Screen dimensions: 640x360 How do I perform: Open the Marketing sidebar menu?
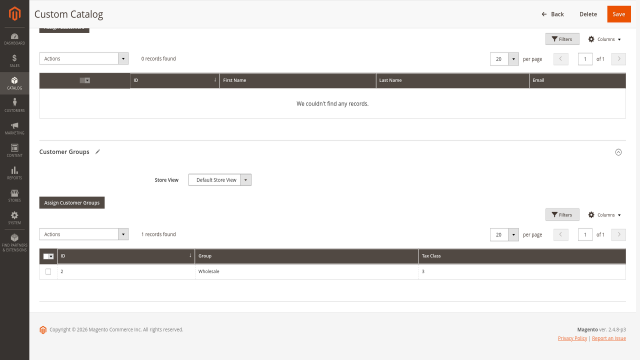pyautogui.click(x=14, y=128)
